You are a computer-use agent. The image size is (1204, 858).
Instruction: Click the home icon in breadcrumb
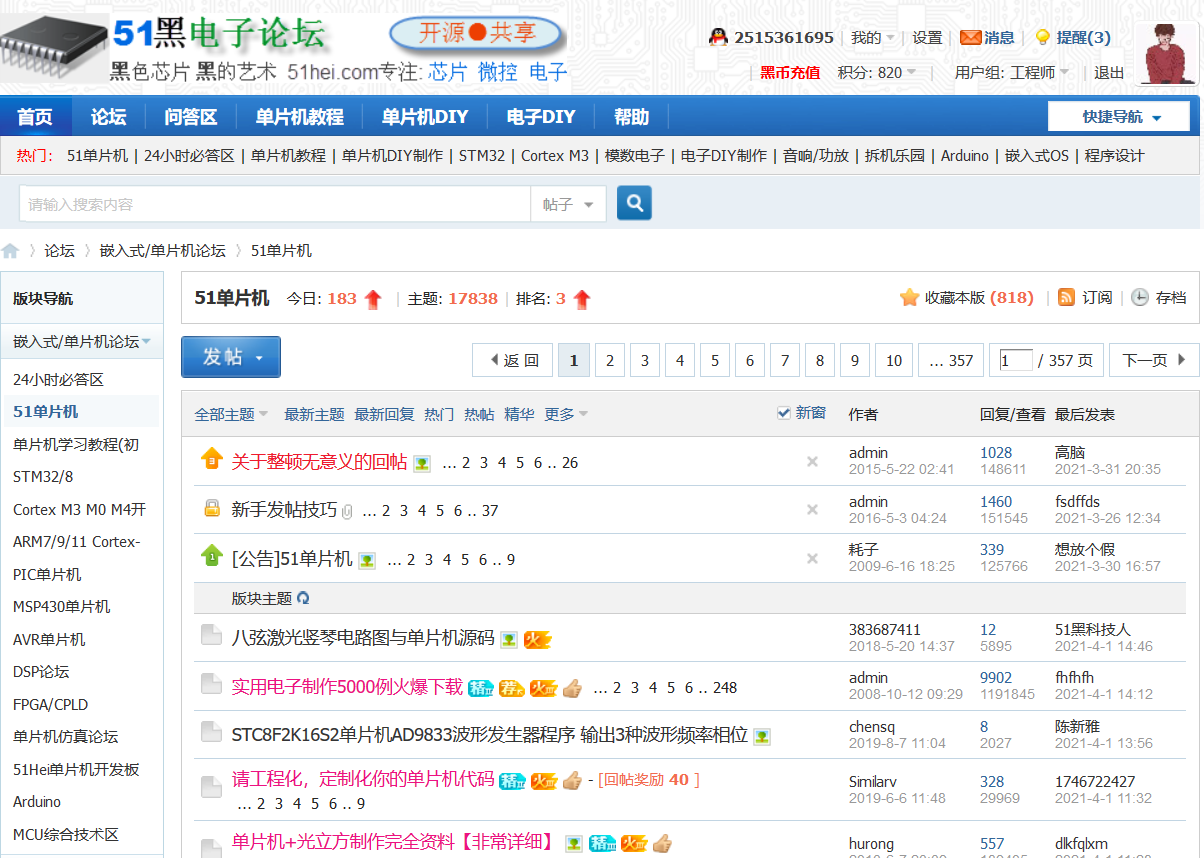click(x=10, y=251)
